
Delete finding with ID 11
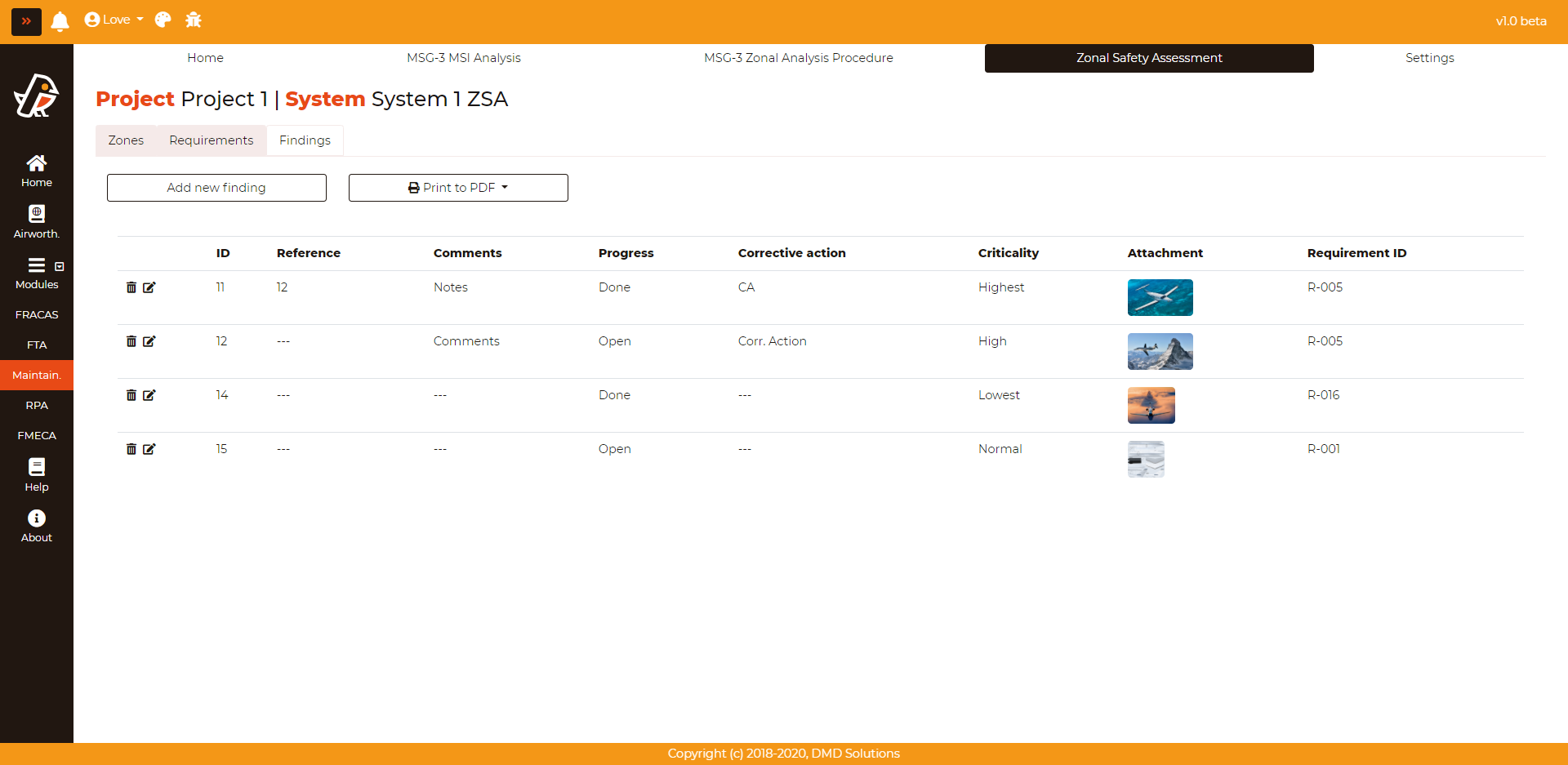point(131,287)
